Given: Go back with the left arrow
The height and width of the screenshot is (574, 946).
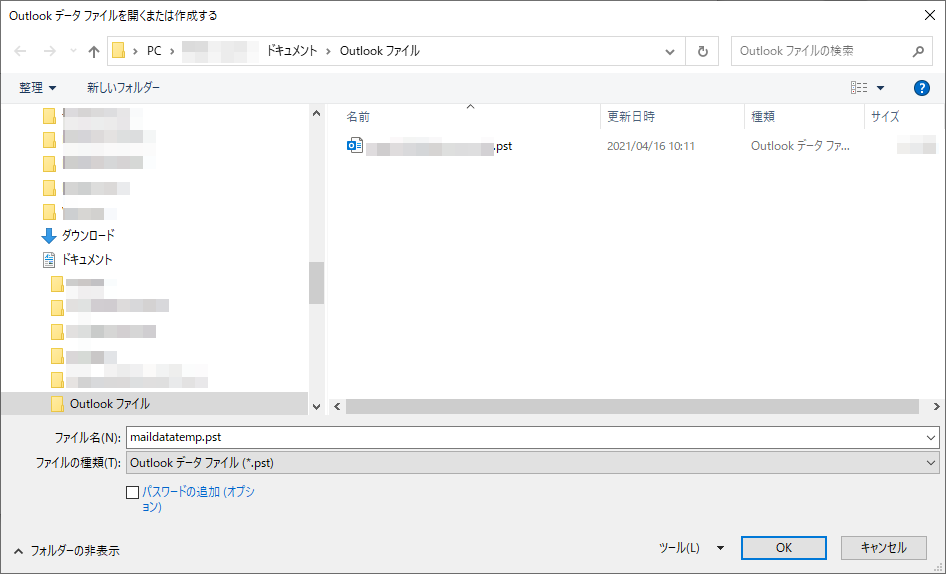Looking at the screenshot, I should pos(20,51).
